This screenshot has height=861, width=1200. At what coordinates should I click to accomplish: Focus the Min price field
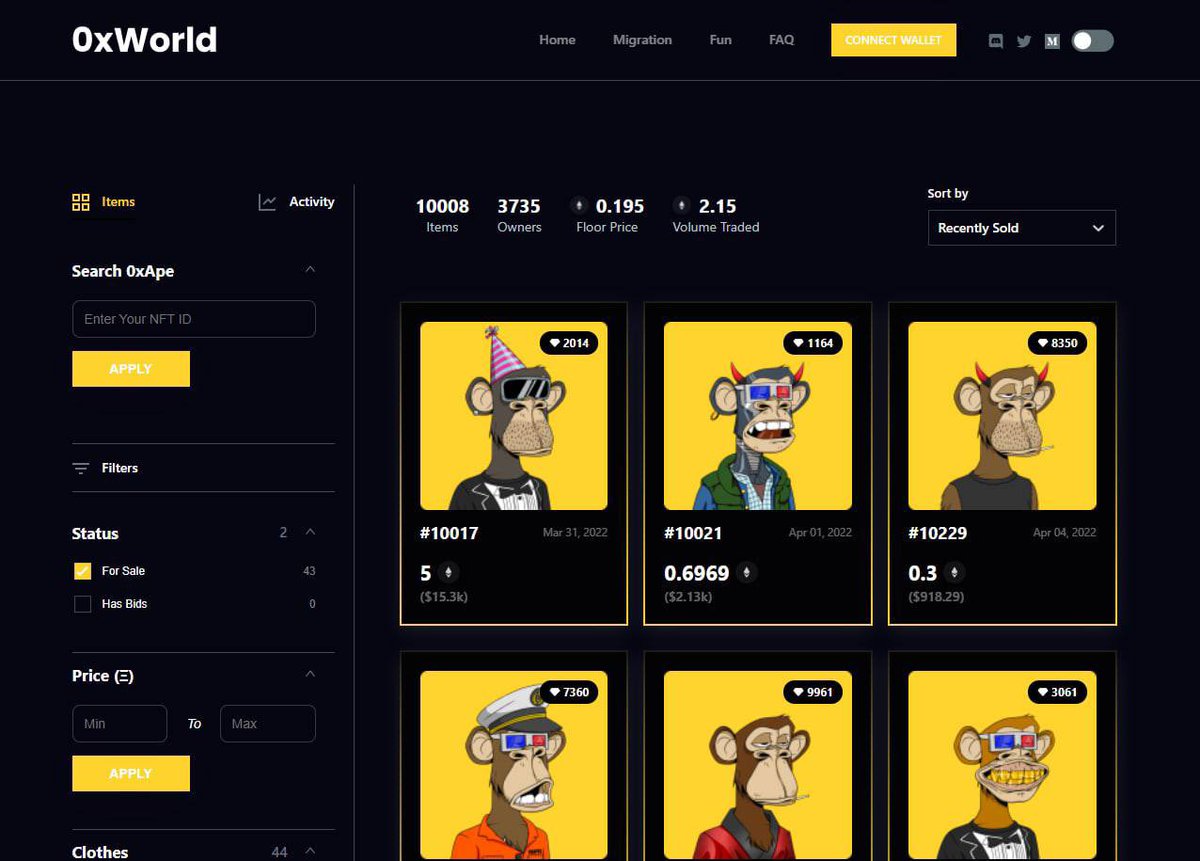pos(120,724)
